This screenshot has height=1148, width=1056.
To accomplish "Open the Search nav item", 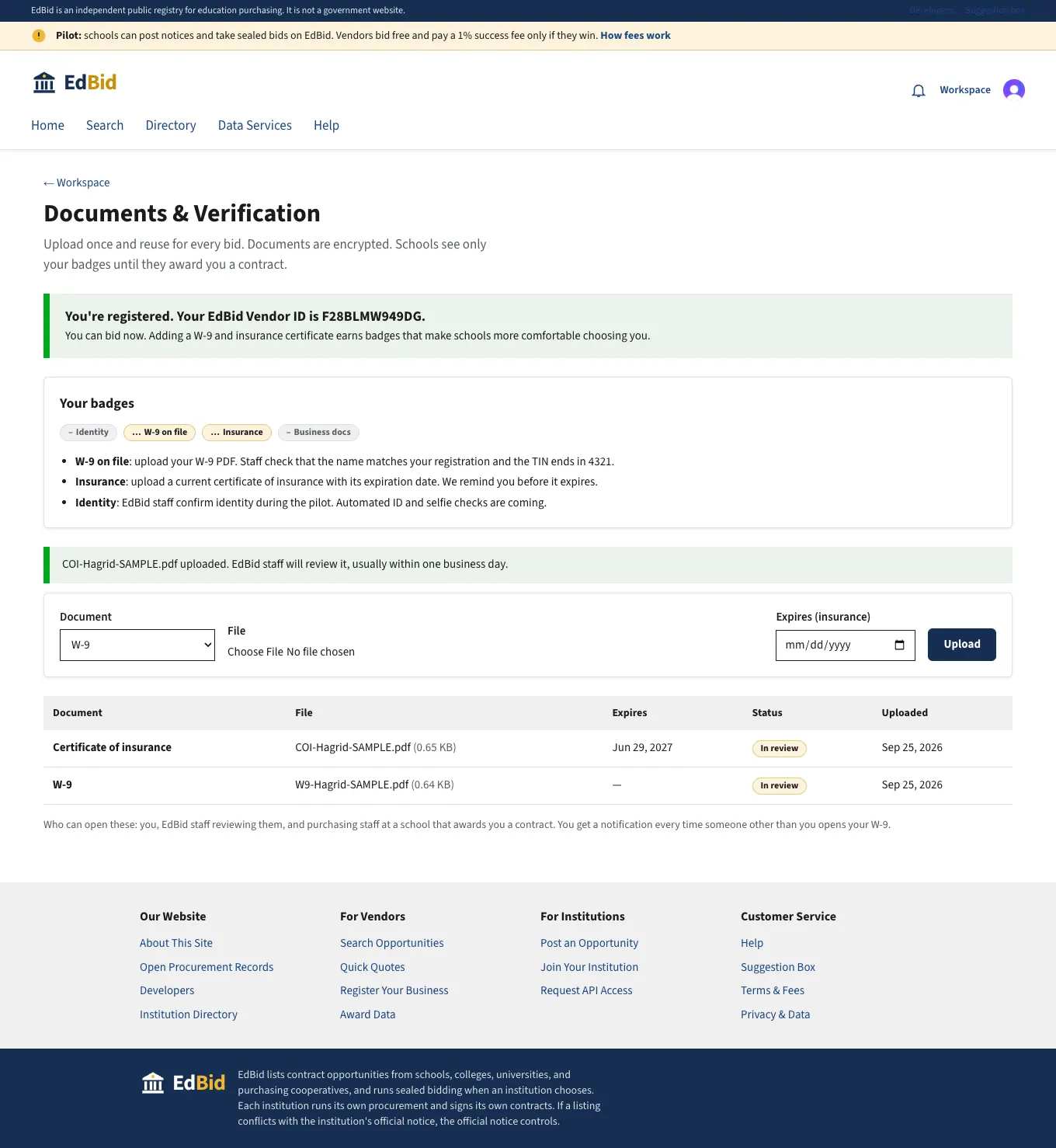I will coord(105,126).
